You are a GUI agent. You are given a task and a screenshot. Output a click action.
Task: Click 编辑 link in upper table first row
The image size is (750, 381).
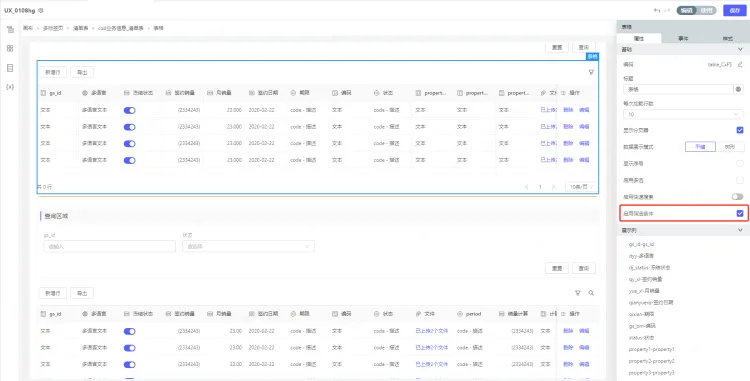(x=584, y=110)
